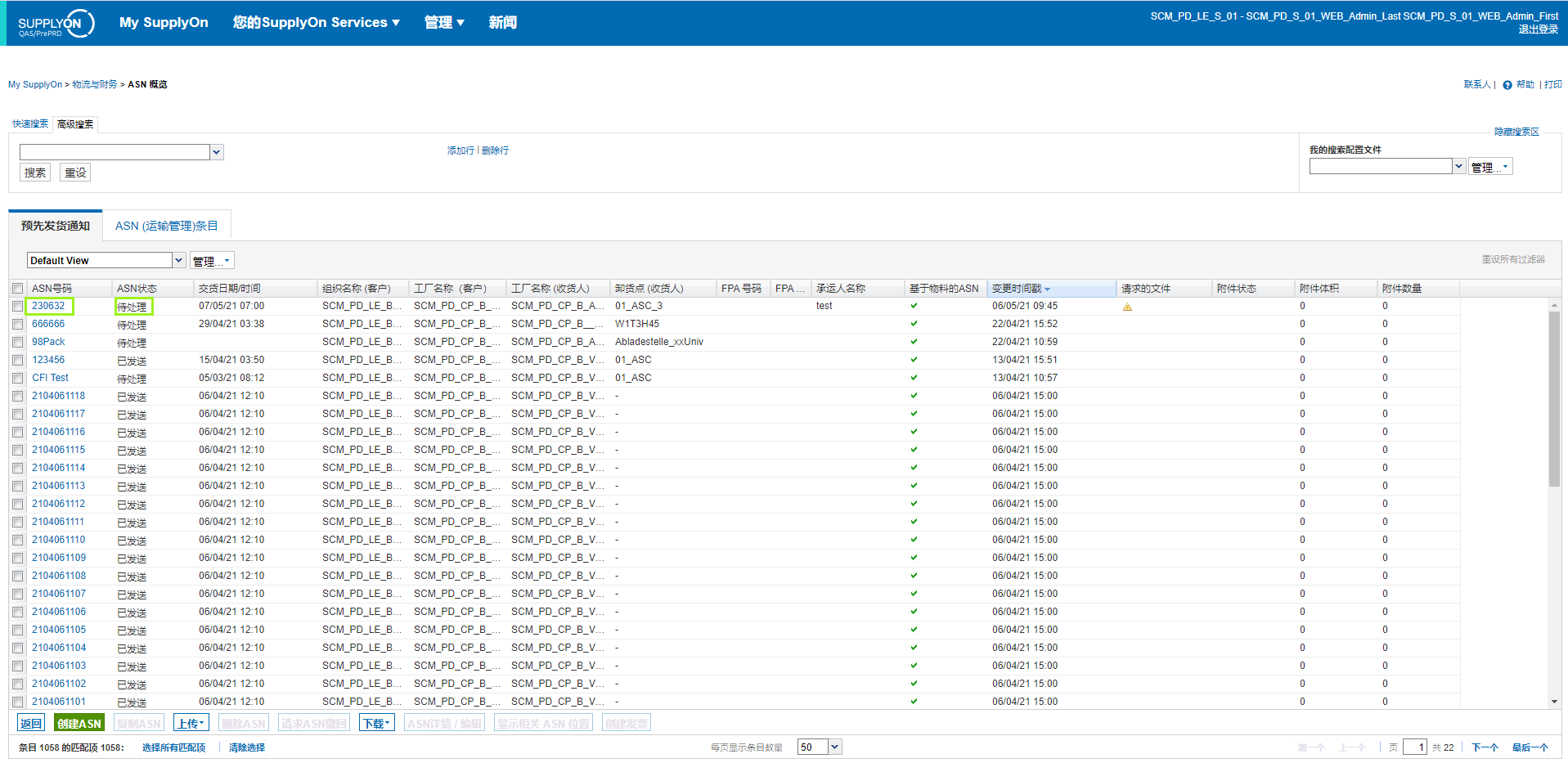Click the green checkmark in row CFI Test
The height and width of the screenshot is (763, 1568).
[x=914, y=378]
